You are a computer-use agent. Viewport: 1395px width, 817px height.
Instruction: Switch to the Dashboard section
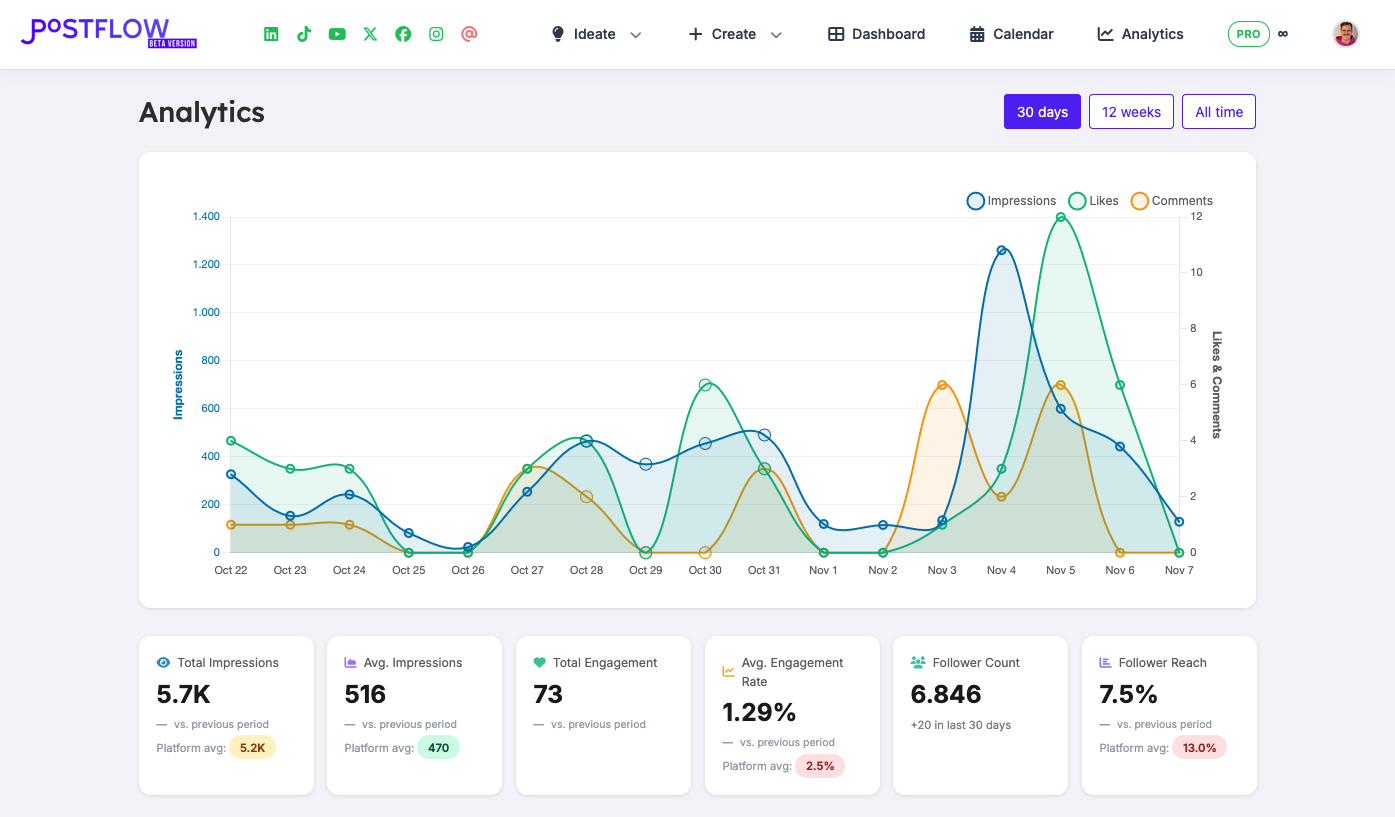coord(876,33)
